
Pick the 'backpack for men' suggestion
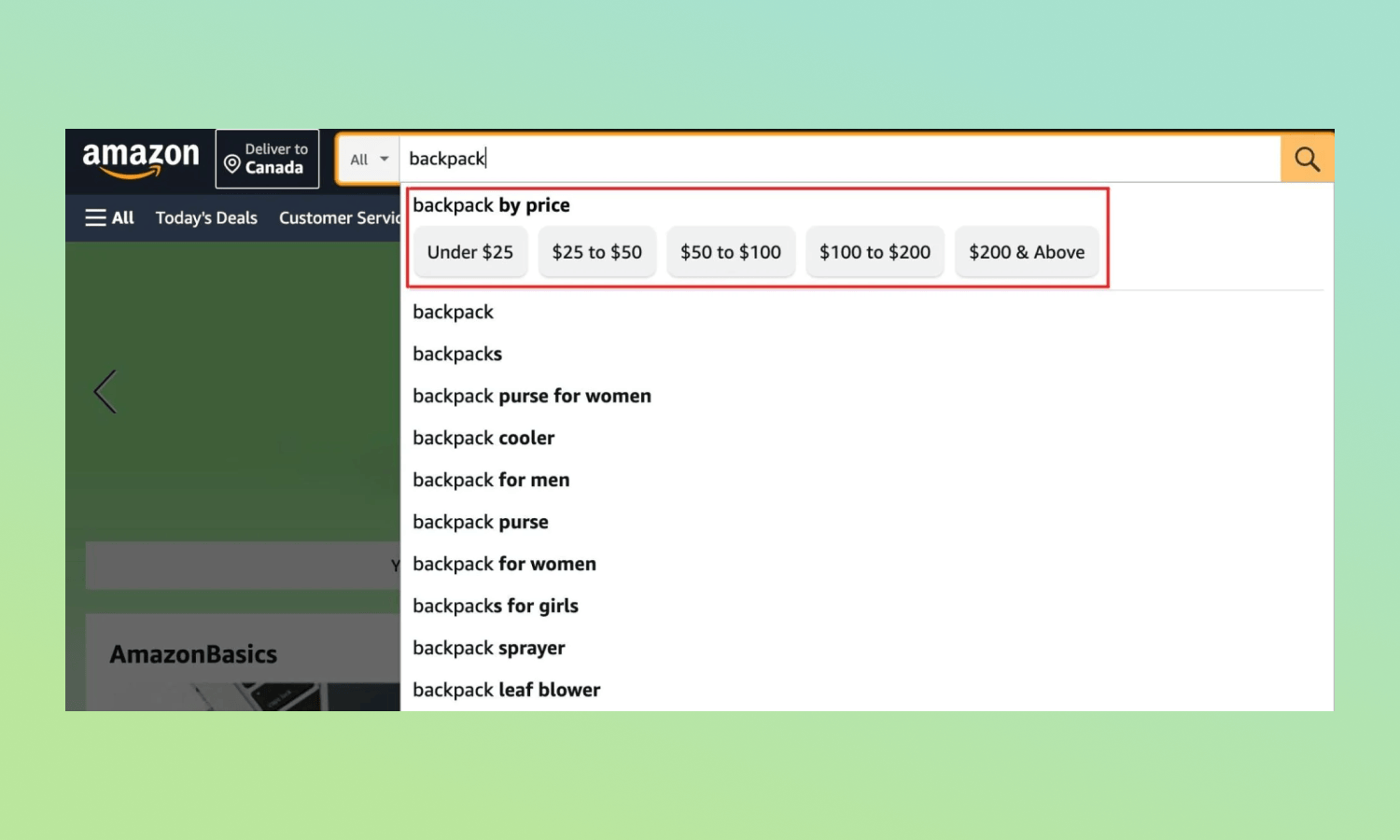click(x=491, y=480)
